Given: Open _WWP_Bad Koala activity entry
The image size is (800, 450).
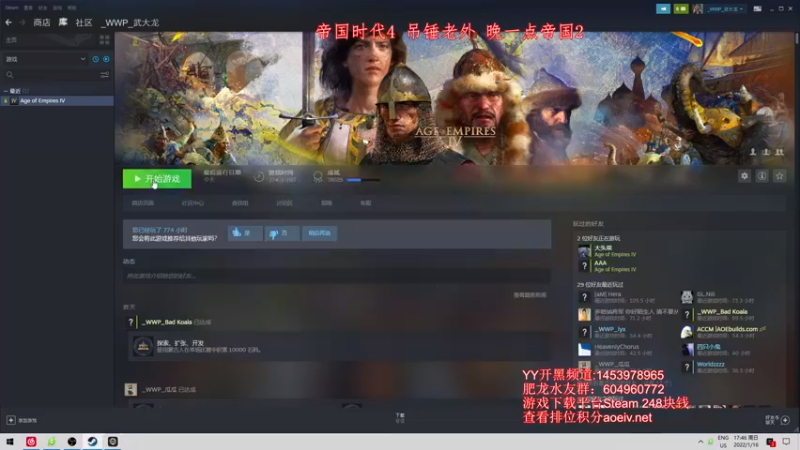Looking at the screenshot, I should (x=167, y=322).
